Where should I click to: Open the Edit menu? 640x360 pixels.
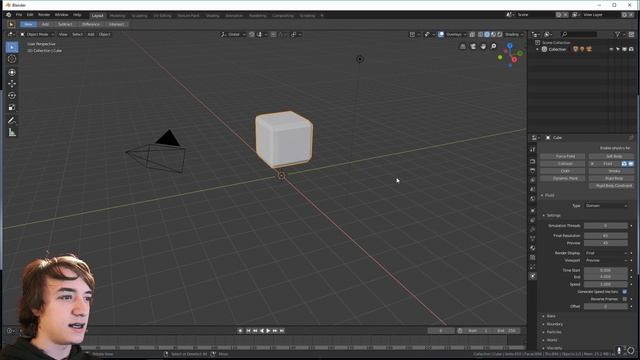pos(30,15)
